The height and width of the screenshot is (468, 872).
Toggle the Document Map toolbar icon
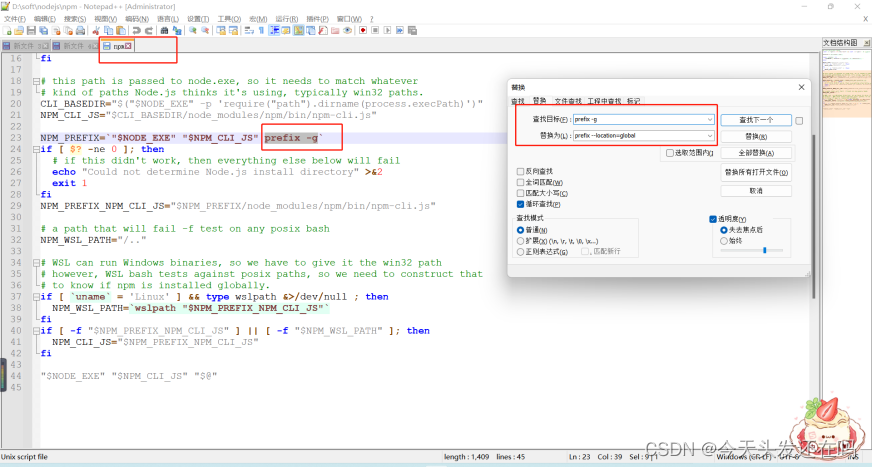(299, 31)
